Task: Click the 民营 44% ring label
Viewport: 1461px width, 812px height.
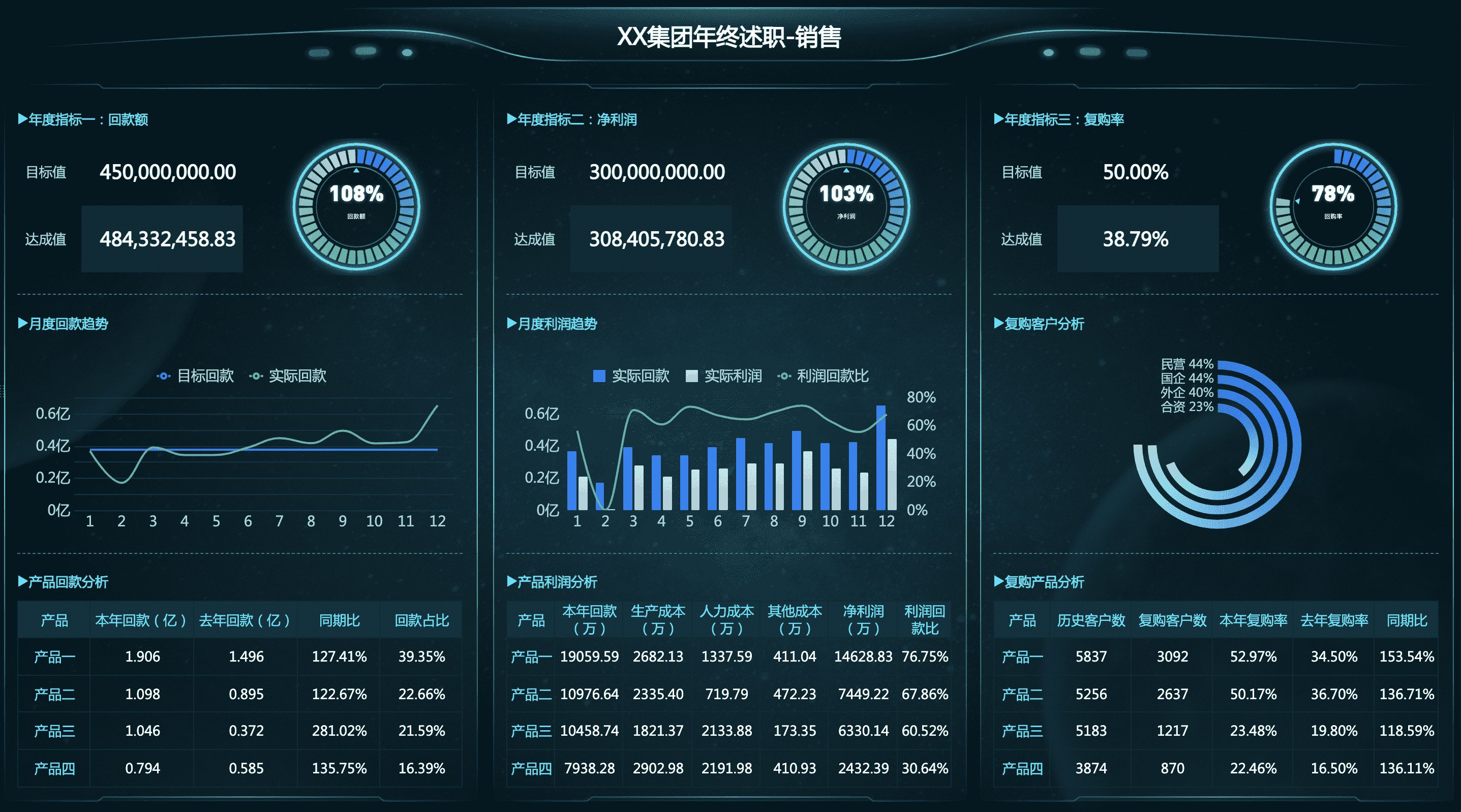Action: pyautogui.click(x=1186, y=364)
